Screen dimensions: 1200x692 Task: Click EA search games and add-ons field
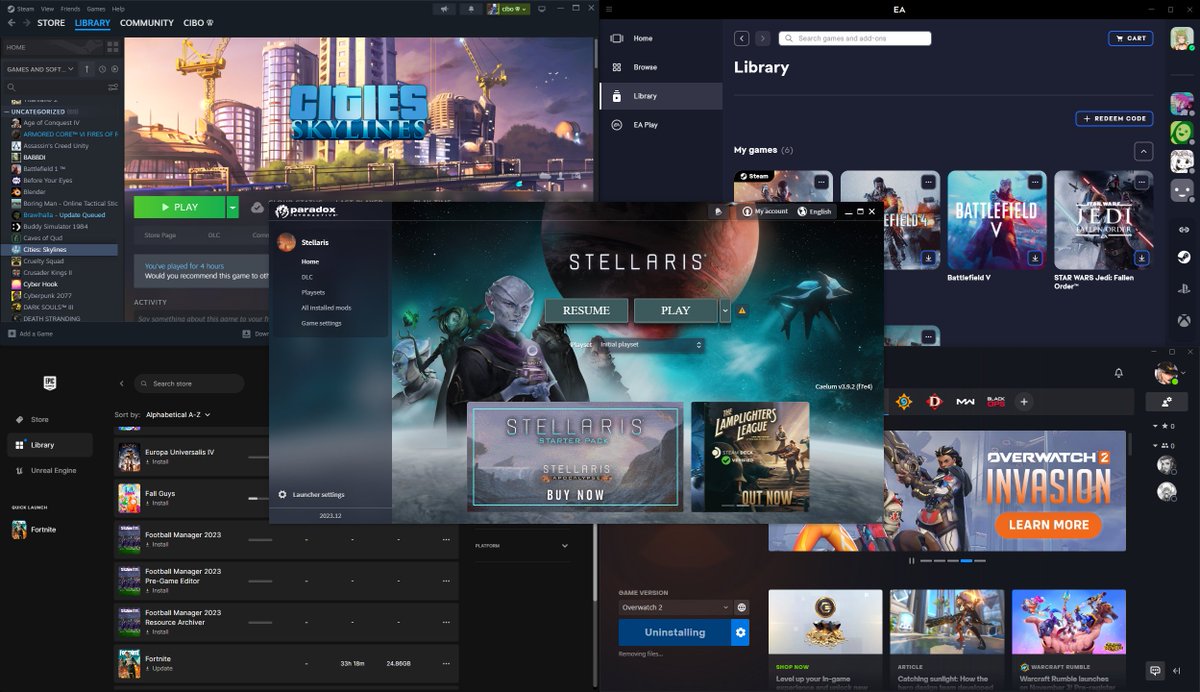pos(855,38)
